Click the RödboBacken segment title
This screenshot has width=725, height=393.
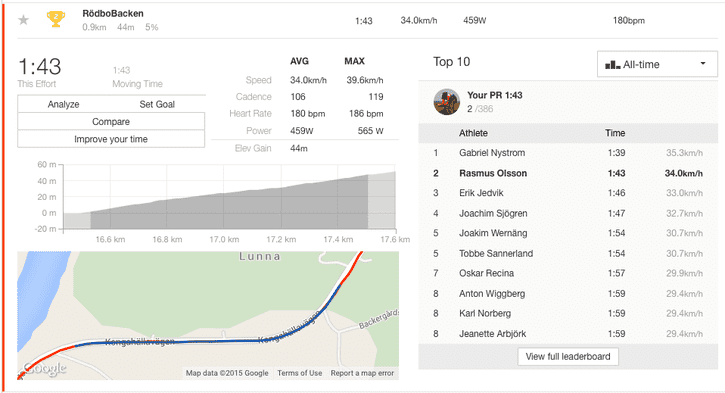(x=113, y=13)
